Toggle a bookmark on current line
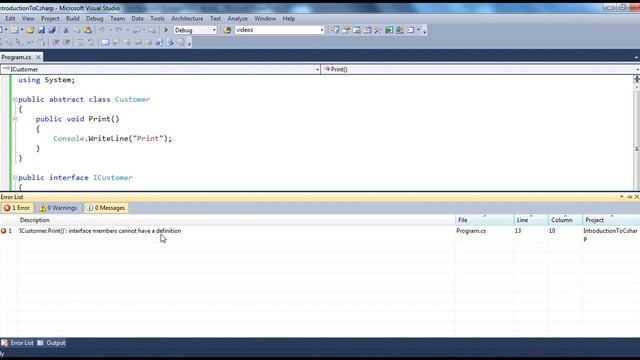Viewport: 640px width, 360px height. pyautogui.click(x=105, y=42)
